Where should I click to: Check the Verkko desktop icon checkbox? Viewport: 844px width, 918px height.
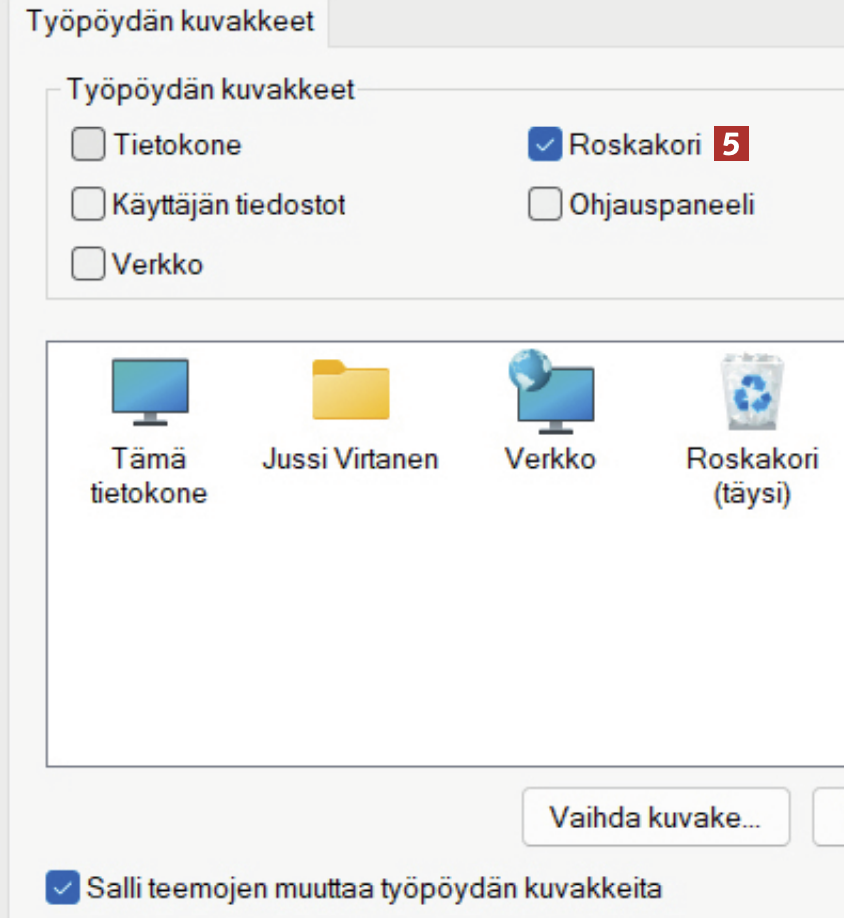click(88, 263)
